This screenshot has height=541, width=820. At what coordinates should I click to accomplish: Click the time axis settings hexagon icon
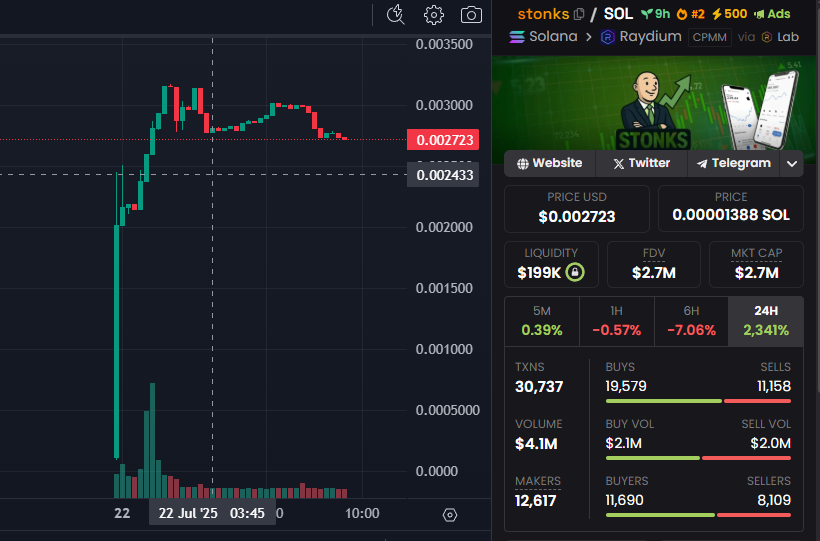point(450,515)
